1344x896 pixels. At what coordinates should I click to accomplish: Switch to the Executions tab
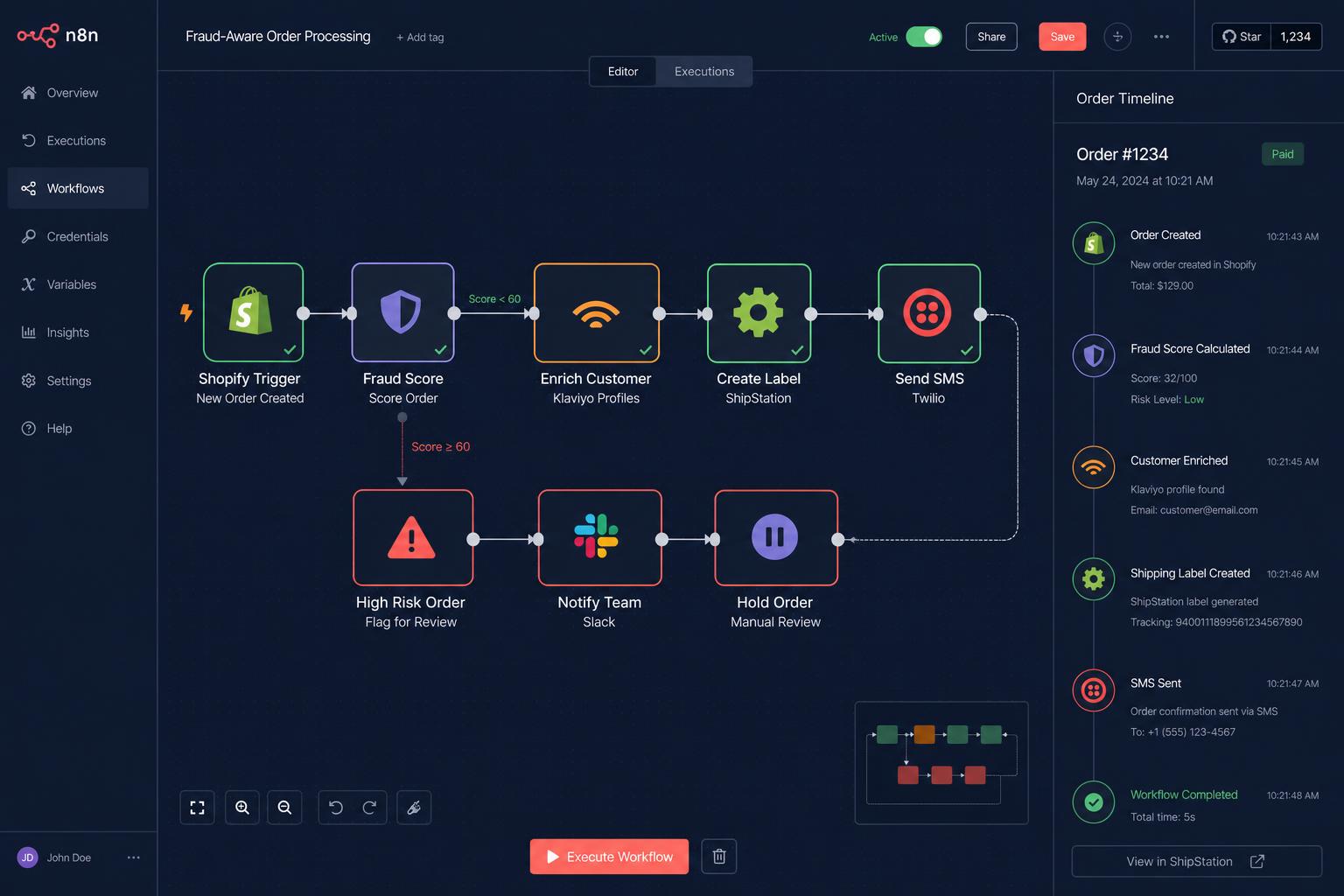[704, 72]
